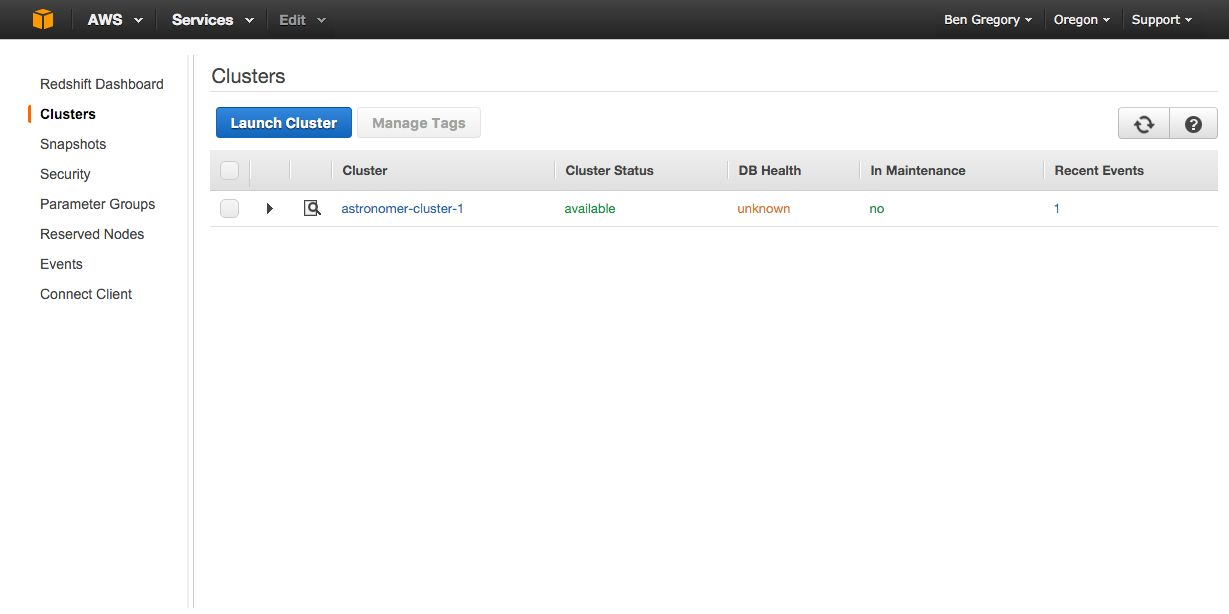Open the Services dropdown menu
1229x614 pixels.
click(x=212, y=20)
